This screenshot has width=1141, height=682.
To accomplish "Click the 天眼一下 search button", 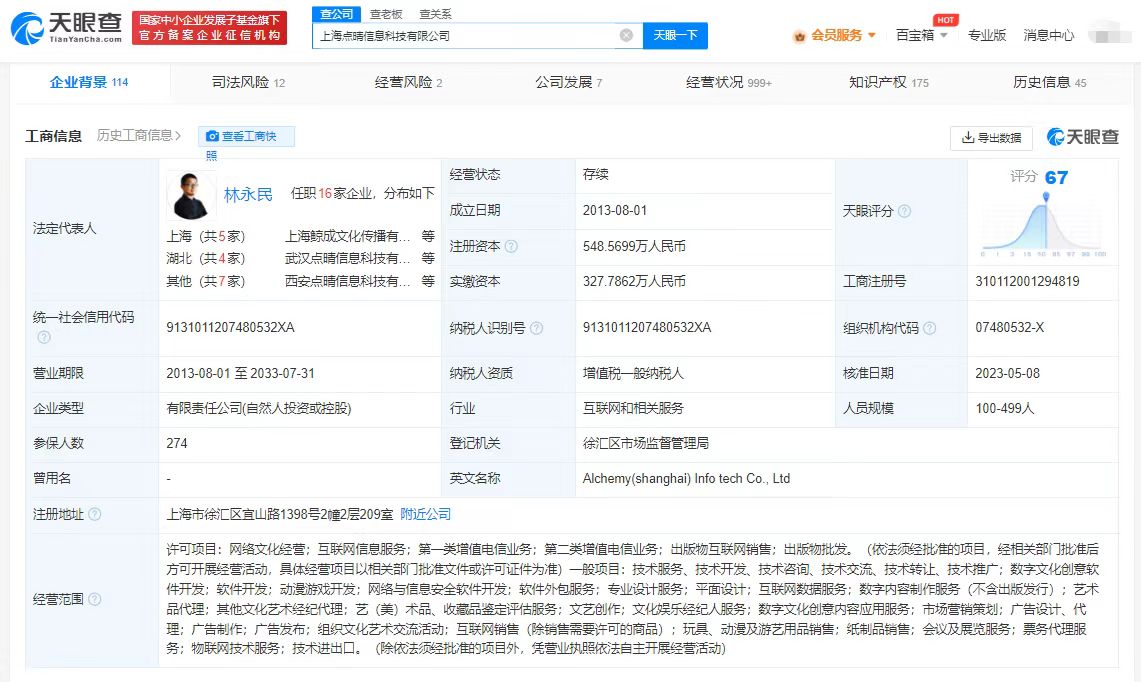I will tap(675, 35).
